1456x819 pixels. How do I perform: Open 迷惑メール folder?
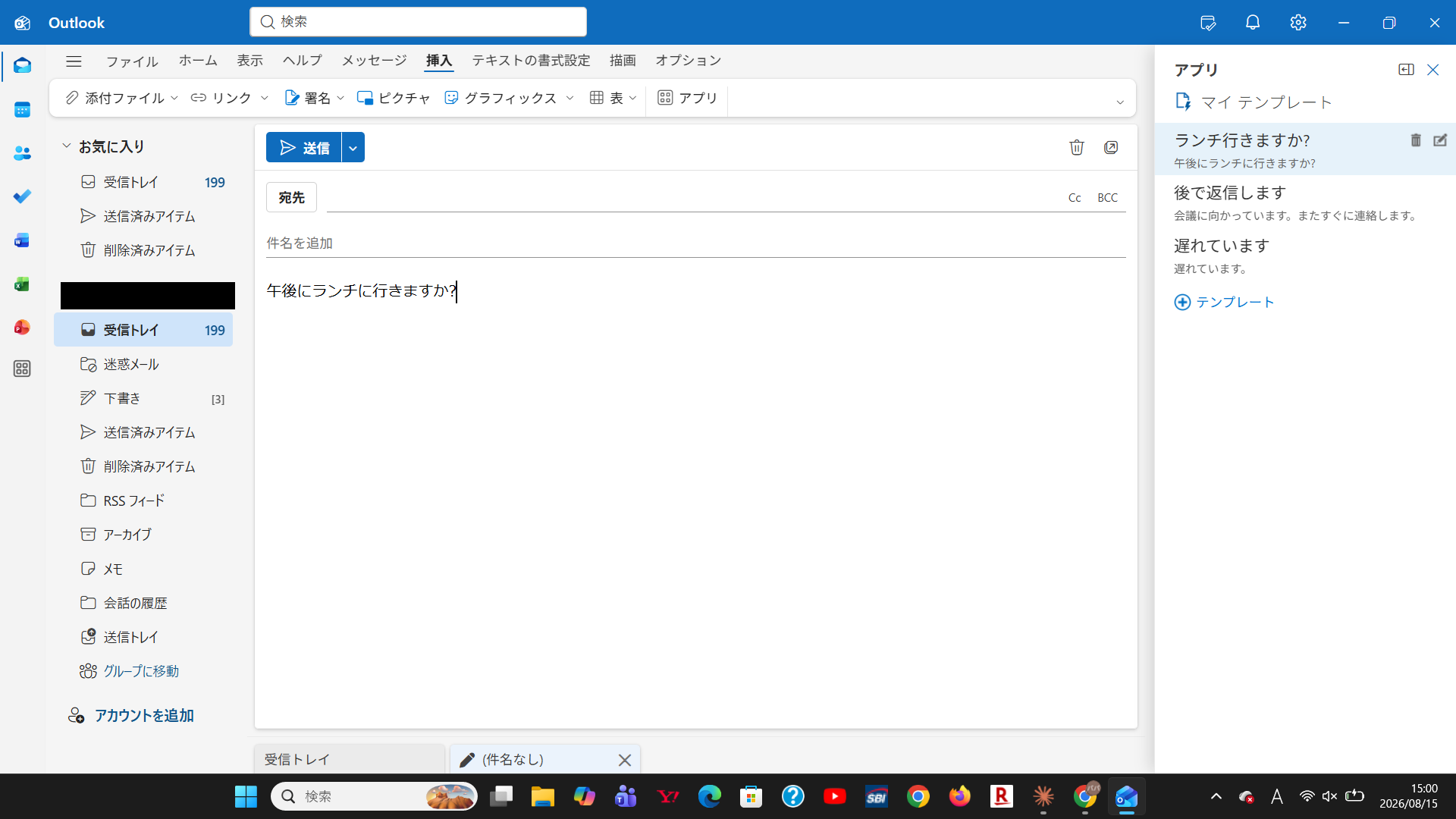[x=143, y=364]
